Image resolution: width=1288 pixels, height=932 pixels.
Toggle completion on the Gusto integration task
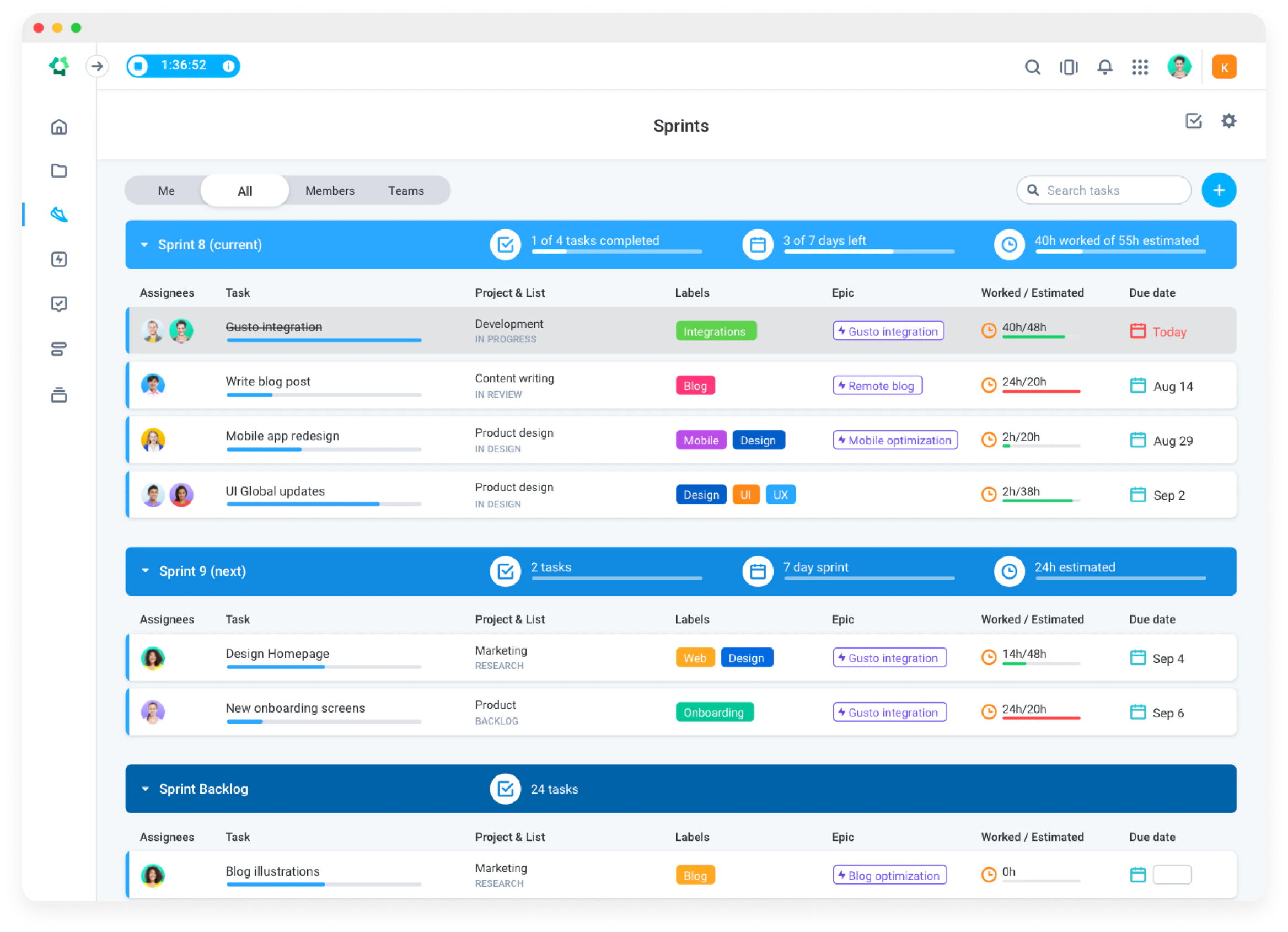click(x=273, y=327)
